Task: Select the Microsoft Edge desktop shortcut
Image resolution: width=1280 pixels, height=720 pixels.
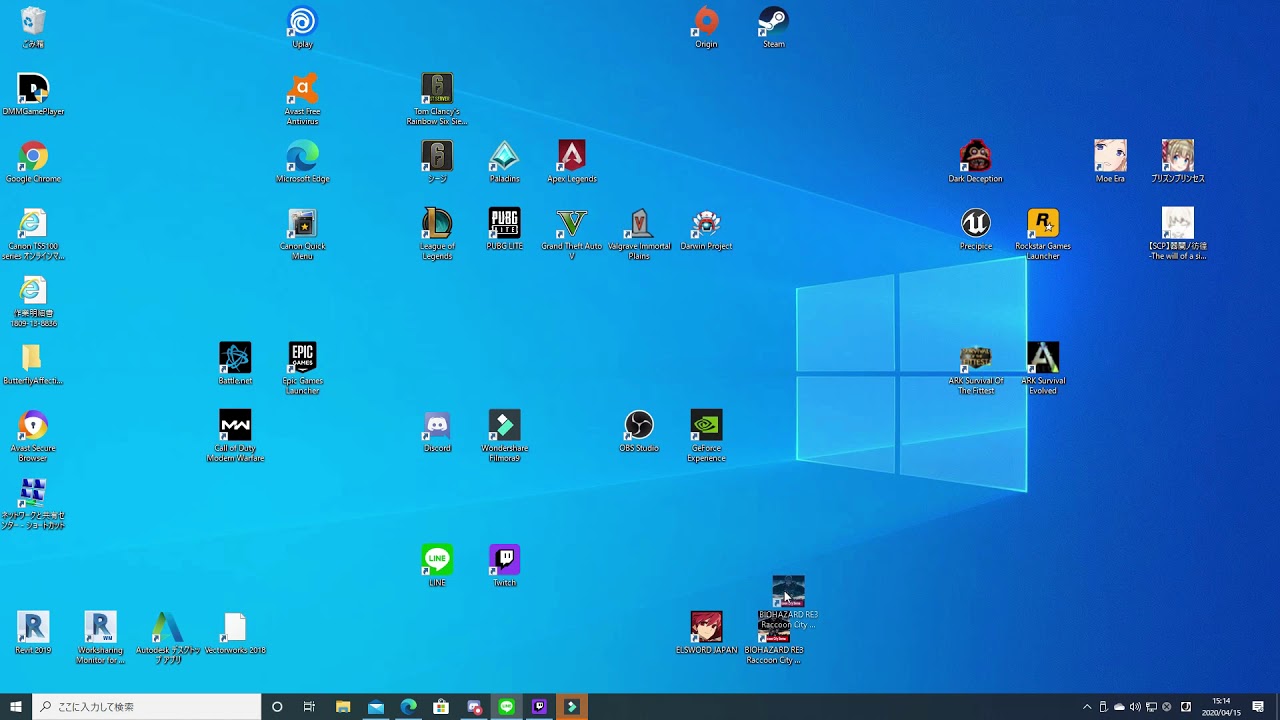Action: [x=302, y=162]
